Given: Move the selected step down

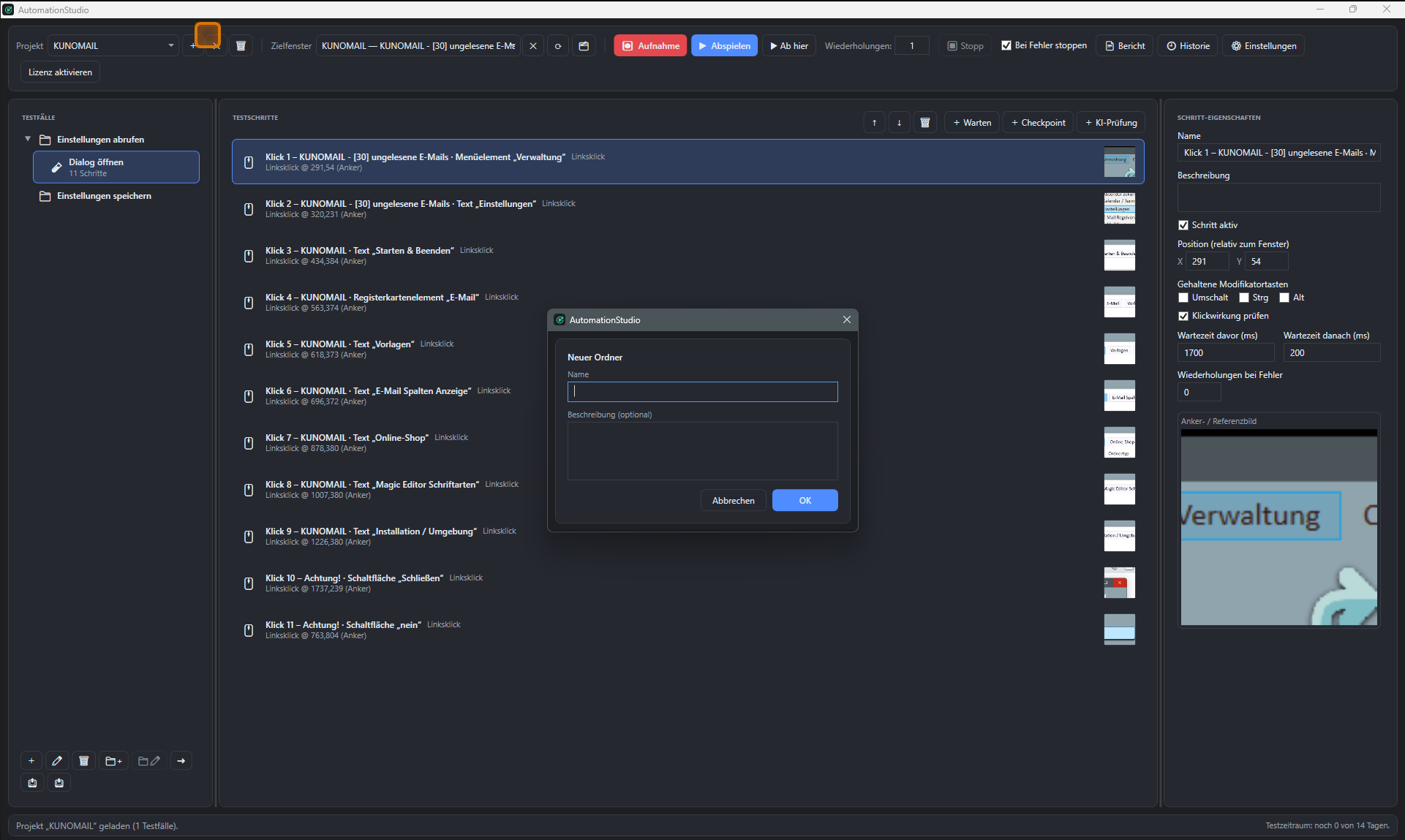Looking at the screenshot, I should pyautogui.click(x=900, y=123).
